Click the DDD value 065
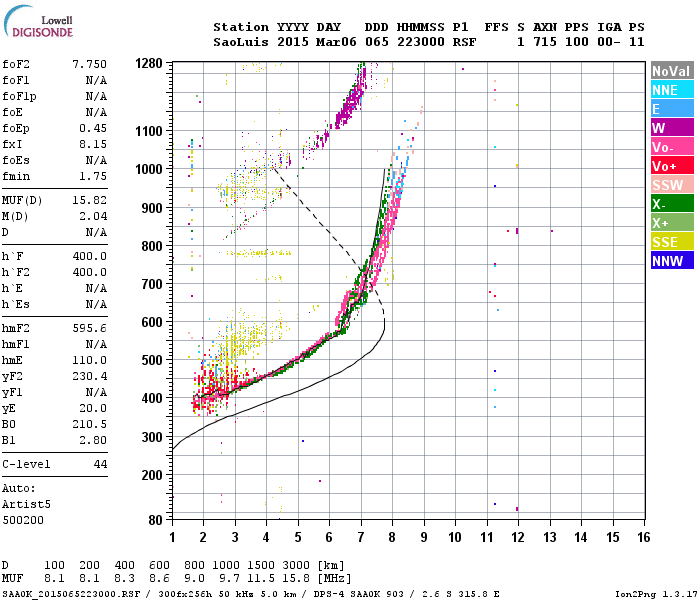 [x=377, y=42]
